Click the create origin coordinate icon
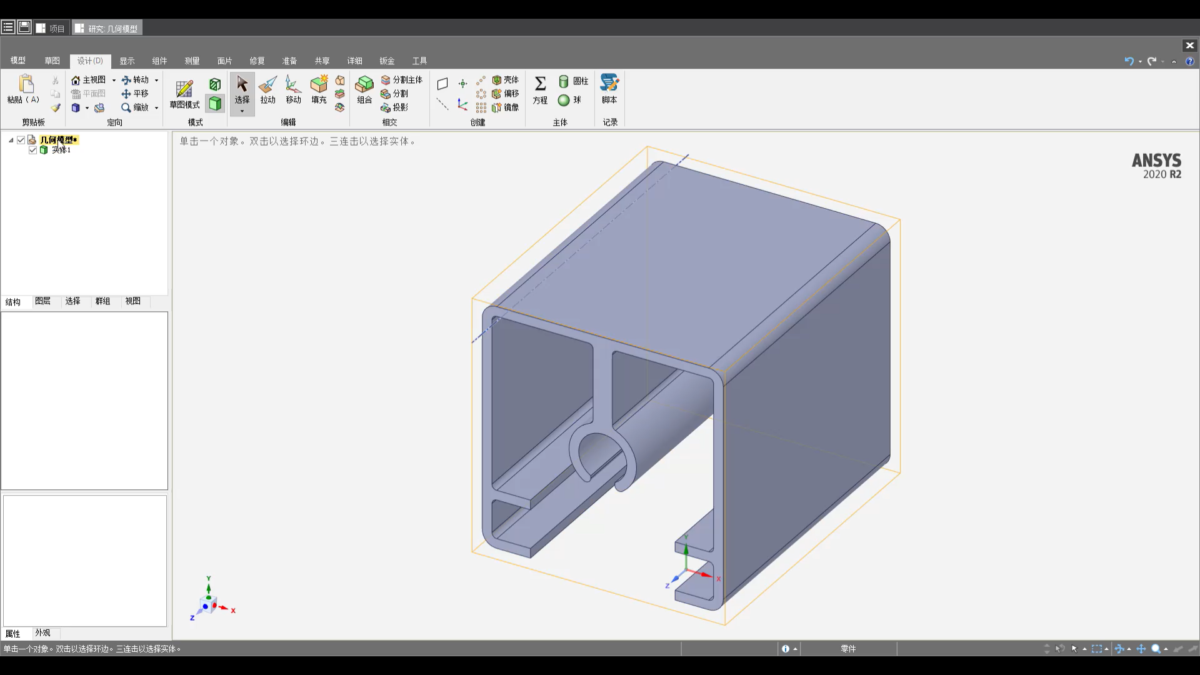 pos(462,104)
